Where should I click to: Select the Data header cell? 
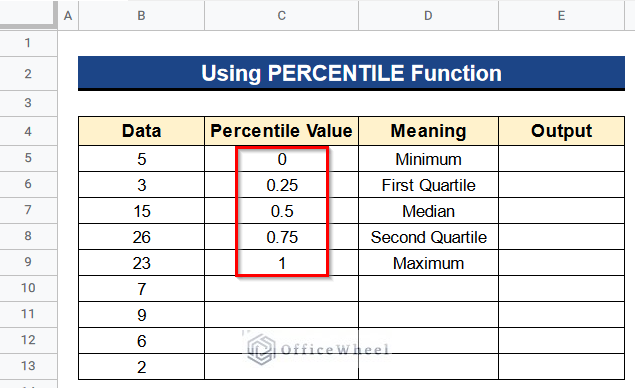141,131
